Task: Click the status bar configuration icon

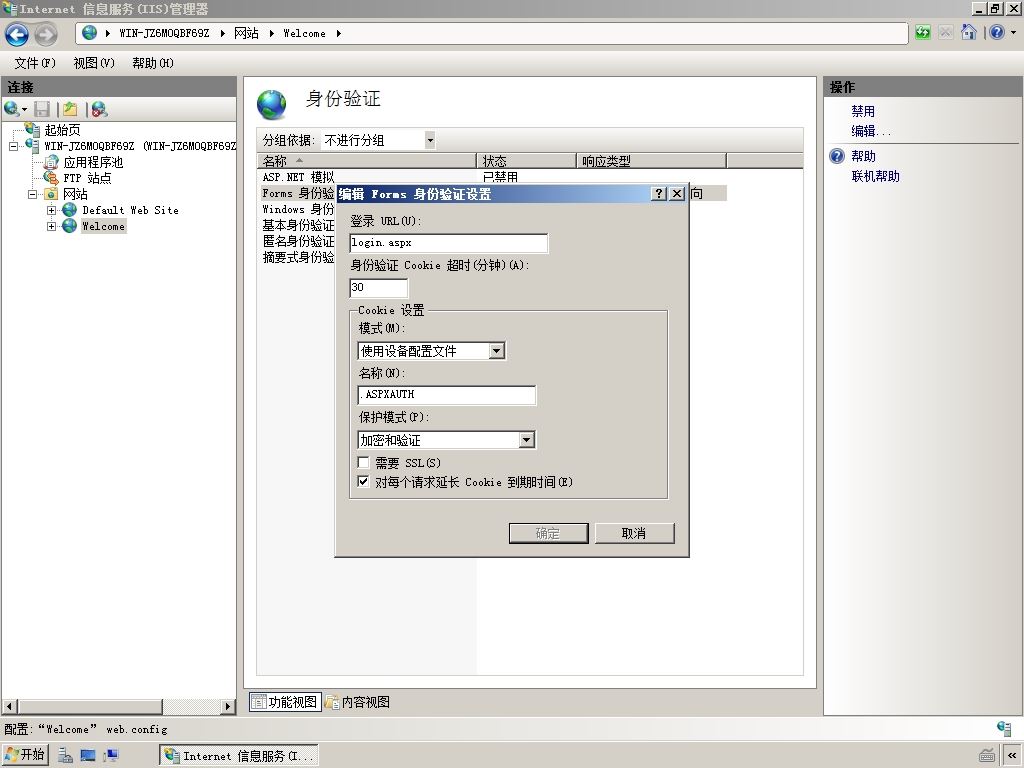Action: [1004, 728]
